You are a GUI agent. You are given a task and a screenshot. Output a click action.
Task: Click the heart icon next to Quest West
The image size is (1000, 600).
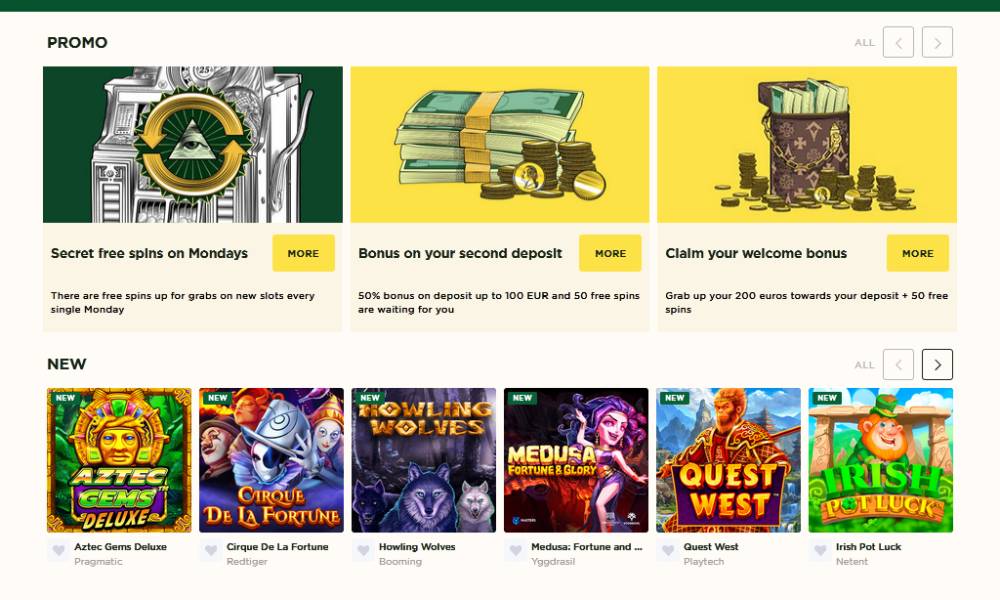(x=668, y=550)
